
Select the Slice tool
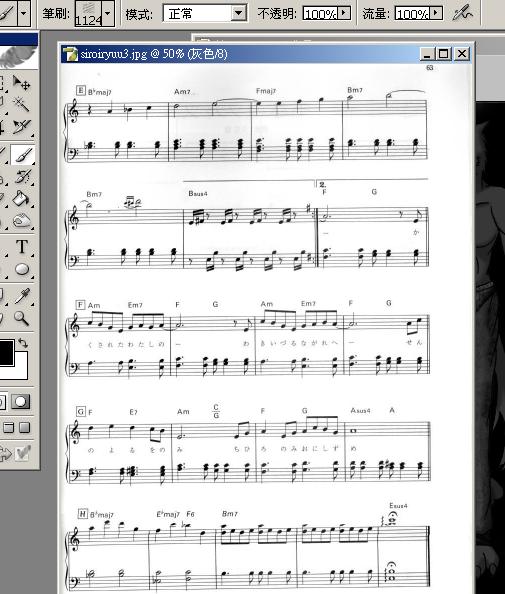[21, 127]
